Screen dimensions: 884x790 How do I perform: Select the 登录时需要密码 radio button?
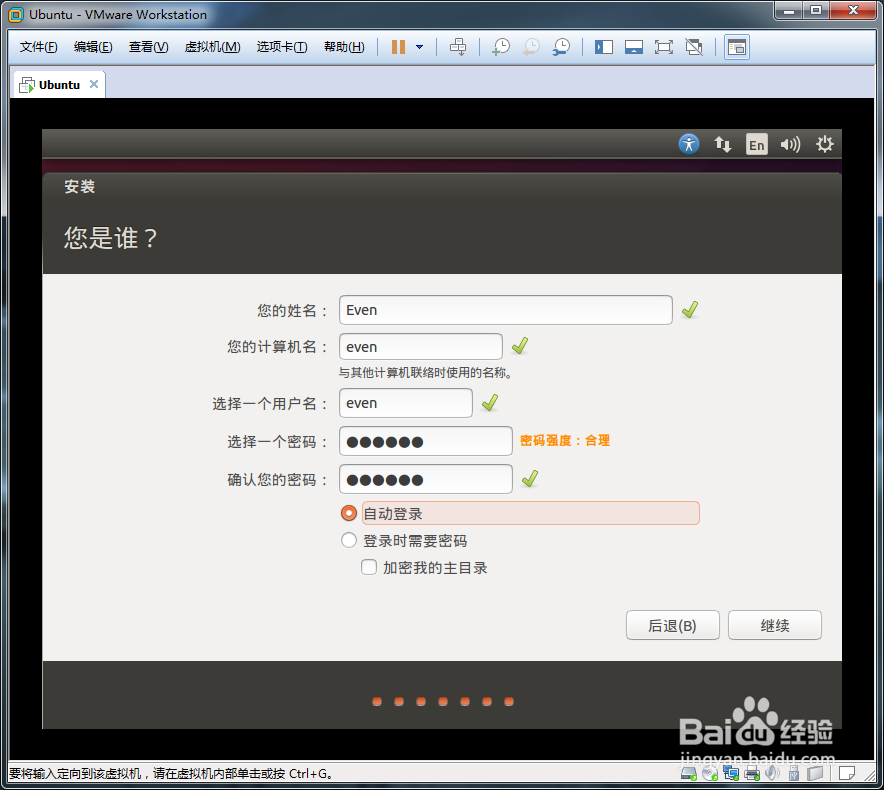point(349,540)
